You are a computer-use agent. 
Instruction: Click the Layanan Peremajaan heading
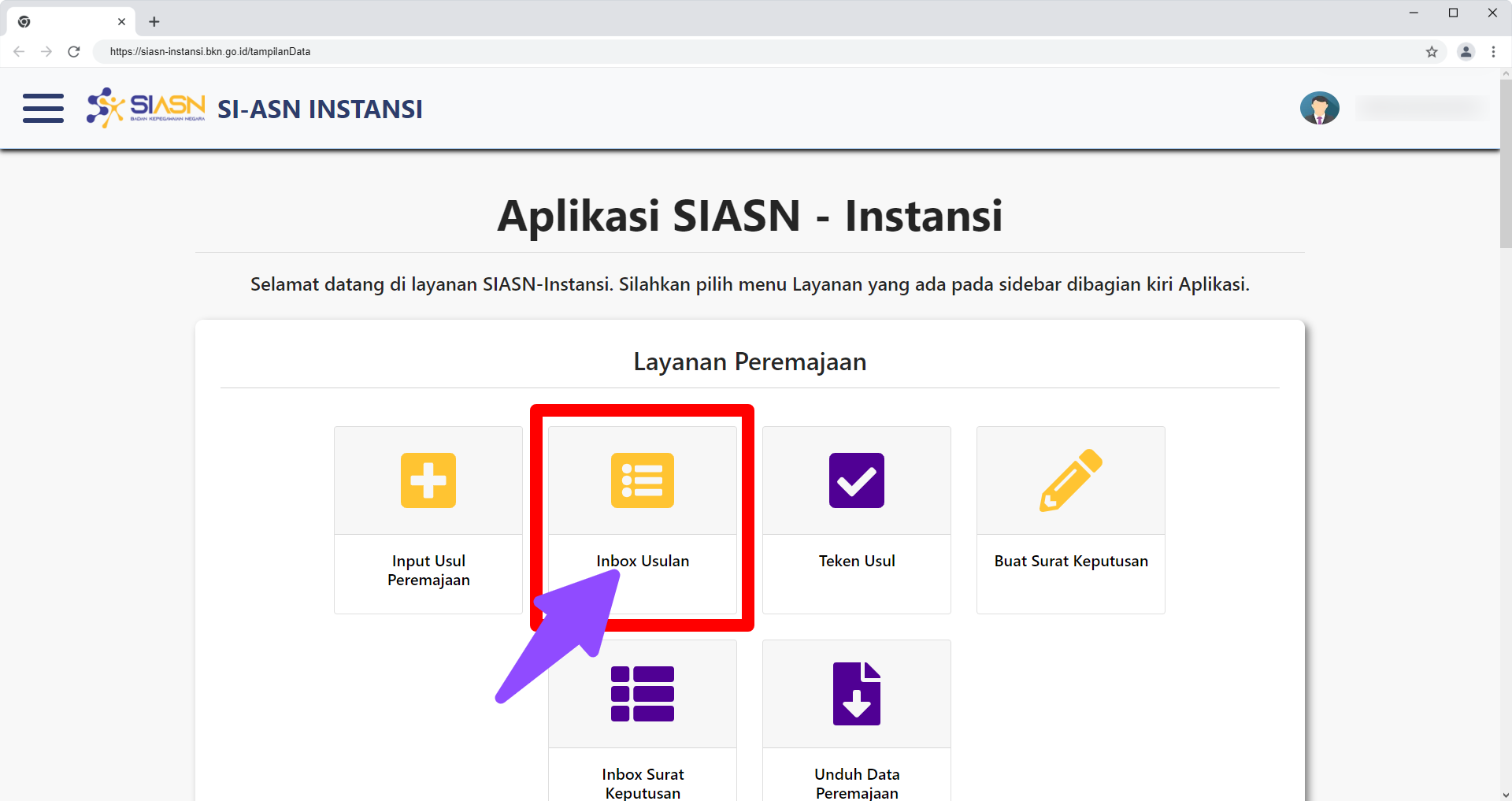[x=750, y=362]
